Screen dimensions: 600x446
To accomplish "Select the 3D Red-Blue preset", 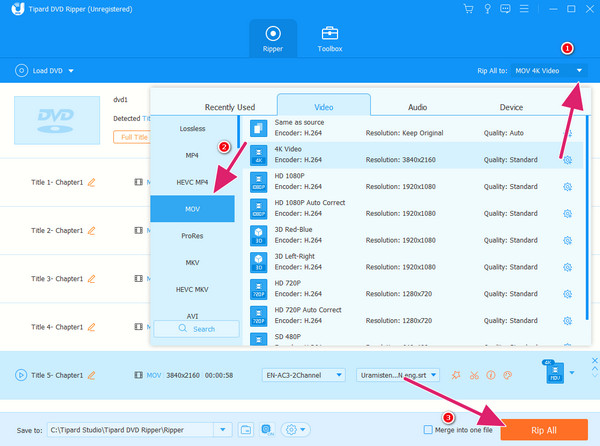I will (x=413, y=235).
